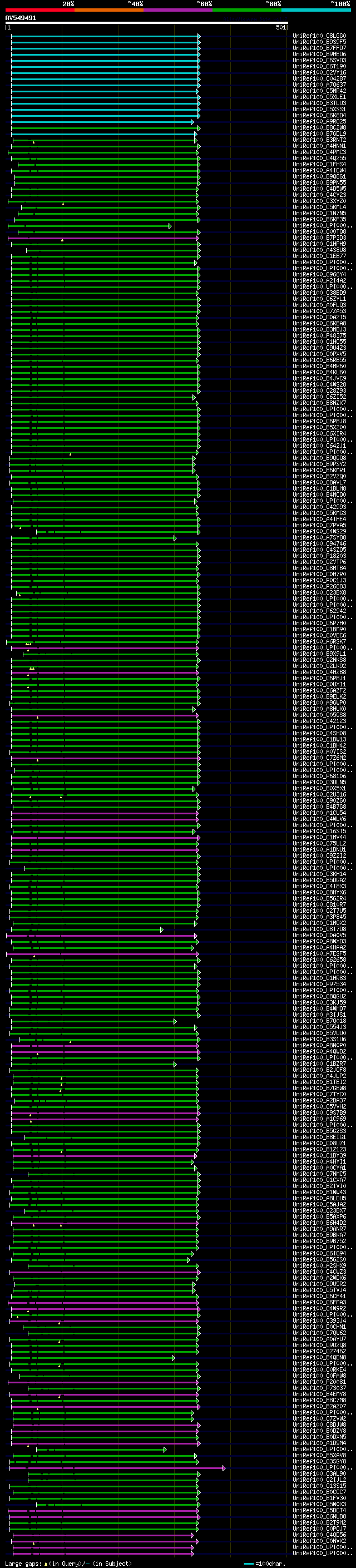
Task: Open UniRef100_O04287 alignment label
Action: tap(319, 78)
